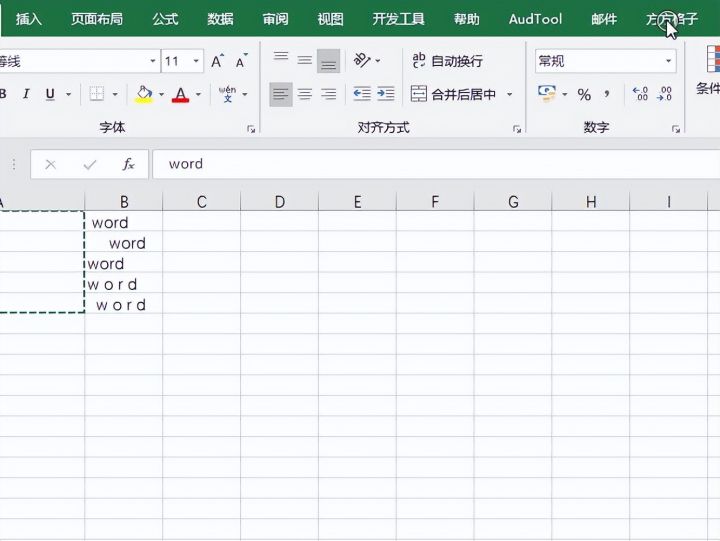This screenshot has width=720, height=541.
Task: Click the formula bar drag handle dots
Action: click(14, 164)
